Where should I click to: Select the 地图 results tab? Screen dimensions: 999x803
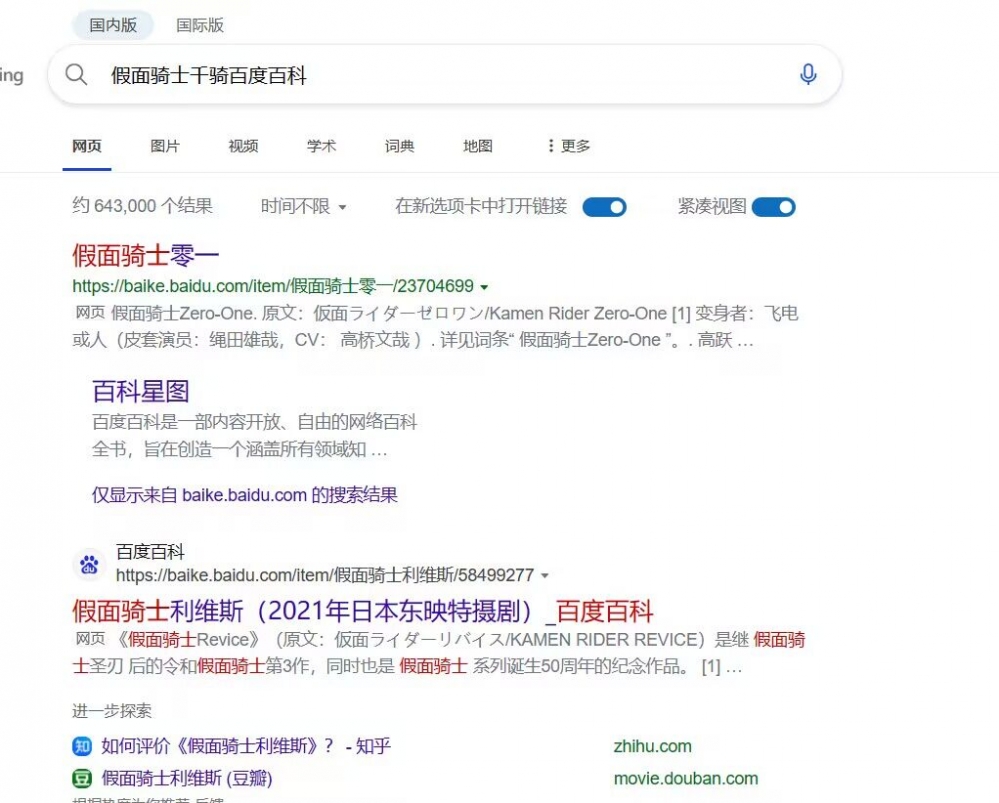478,146
